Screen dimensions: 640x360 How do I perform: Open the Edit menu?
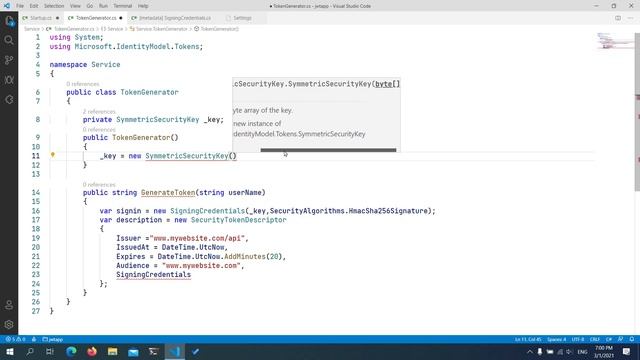click(34, 6)
